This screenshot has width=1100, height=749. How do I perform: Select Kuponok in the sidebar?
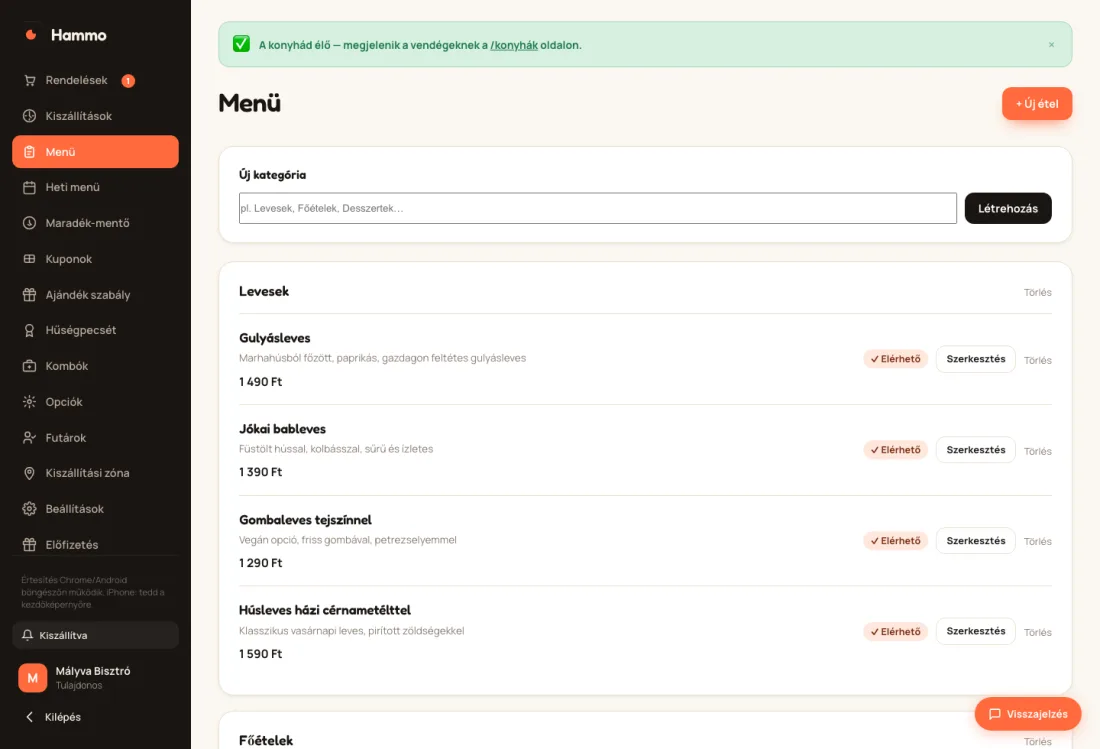pyautogui.click(x=95, y=259)
